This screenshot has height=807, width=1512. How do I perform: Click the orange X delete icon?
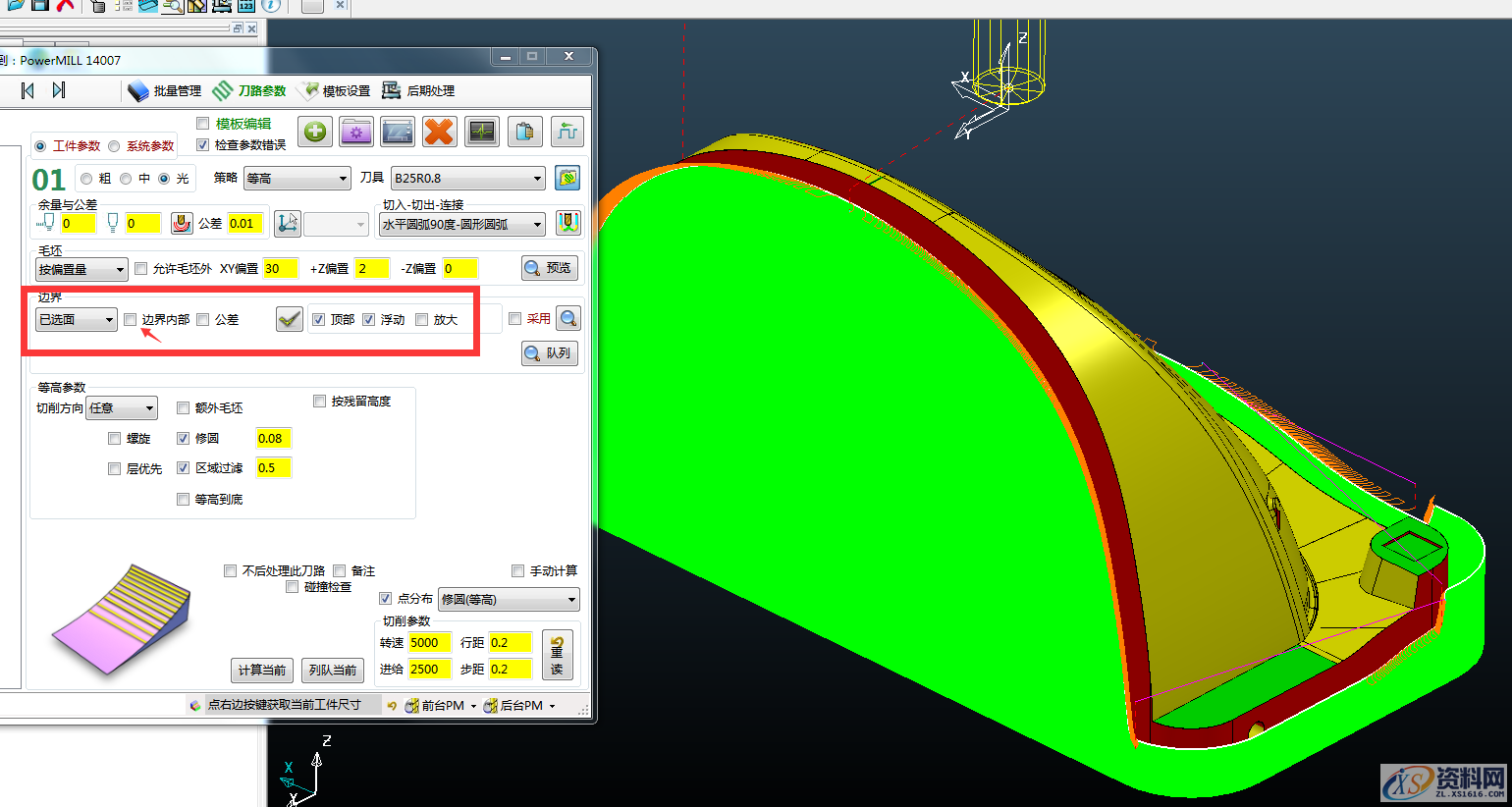point(440,132)
